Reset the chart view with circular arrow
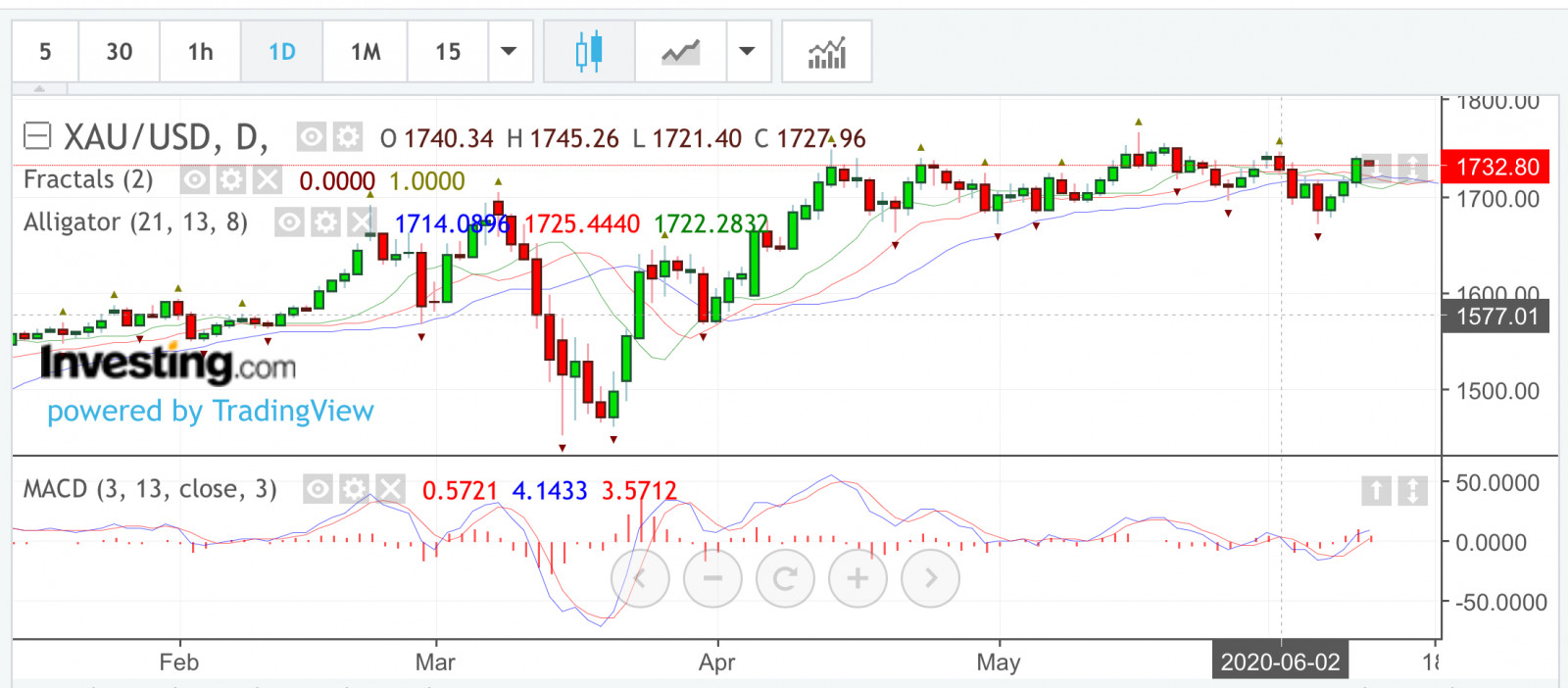The image size is (1568, 688). [x=785, y=578]
